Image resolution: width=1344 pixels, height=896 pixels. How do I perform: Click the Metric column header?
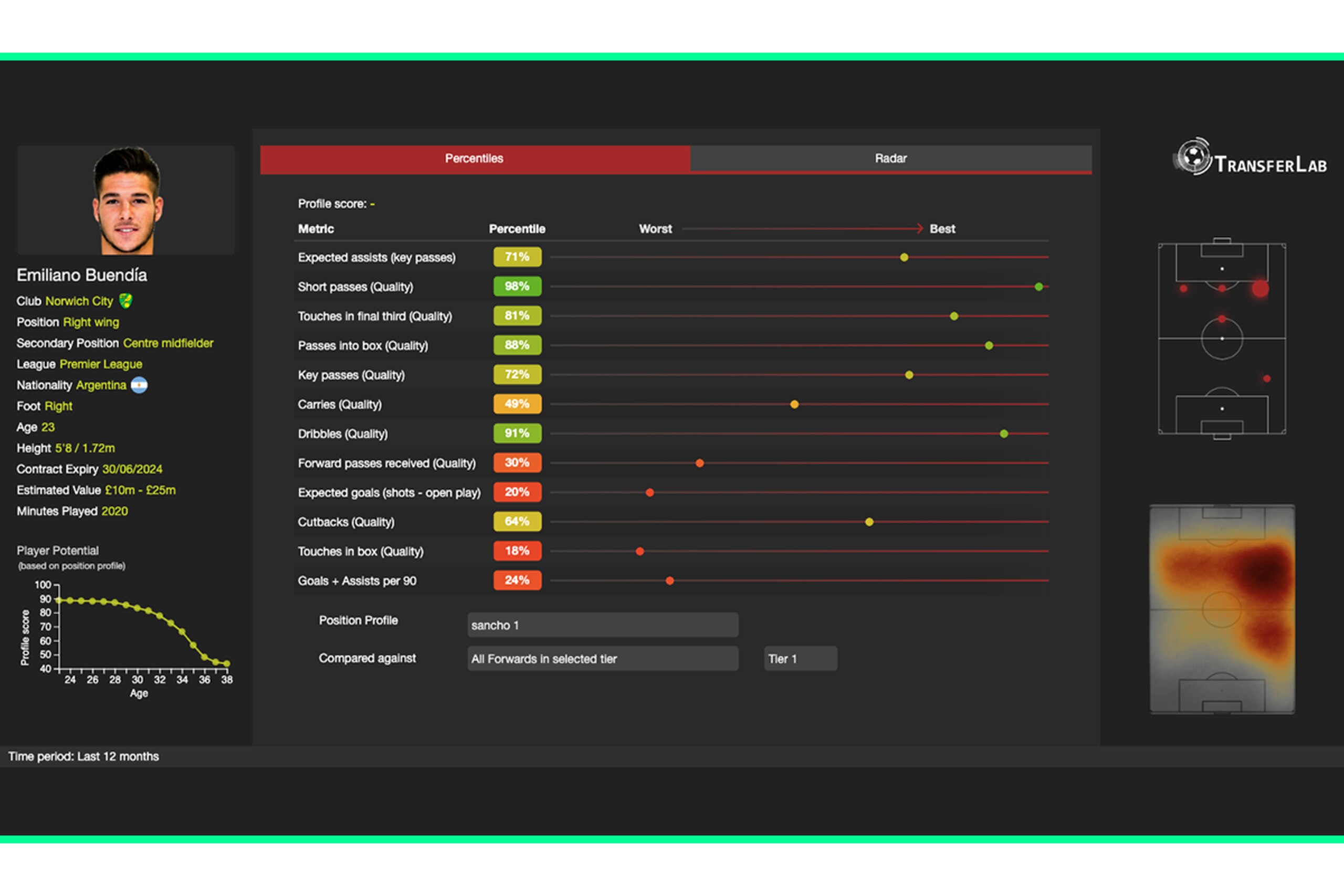pyautogui.click(x=316, y=229)
